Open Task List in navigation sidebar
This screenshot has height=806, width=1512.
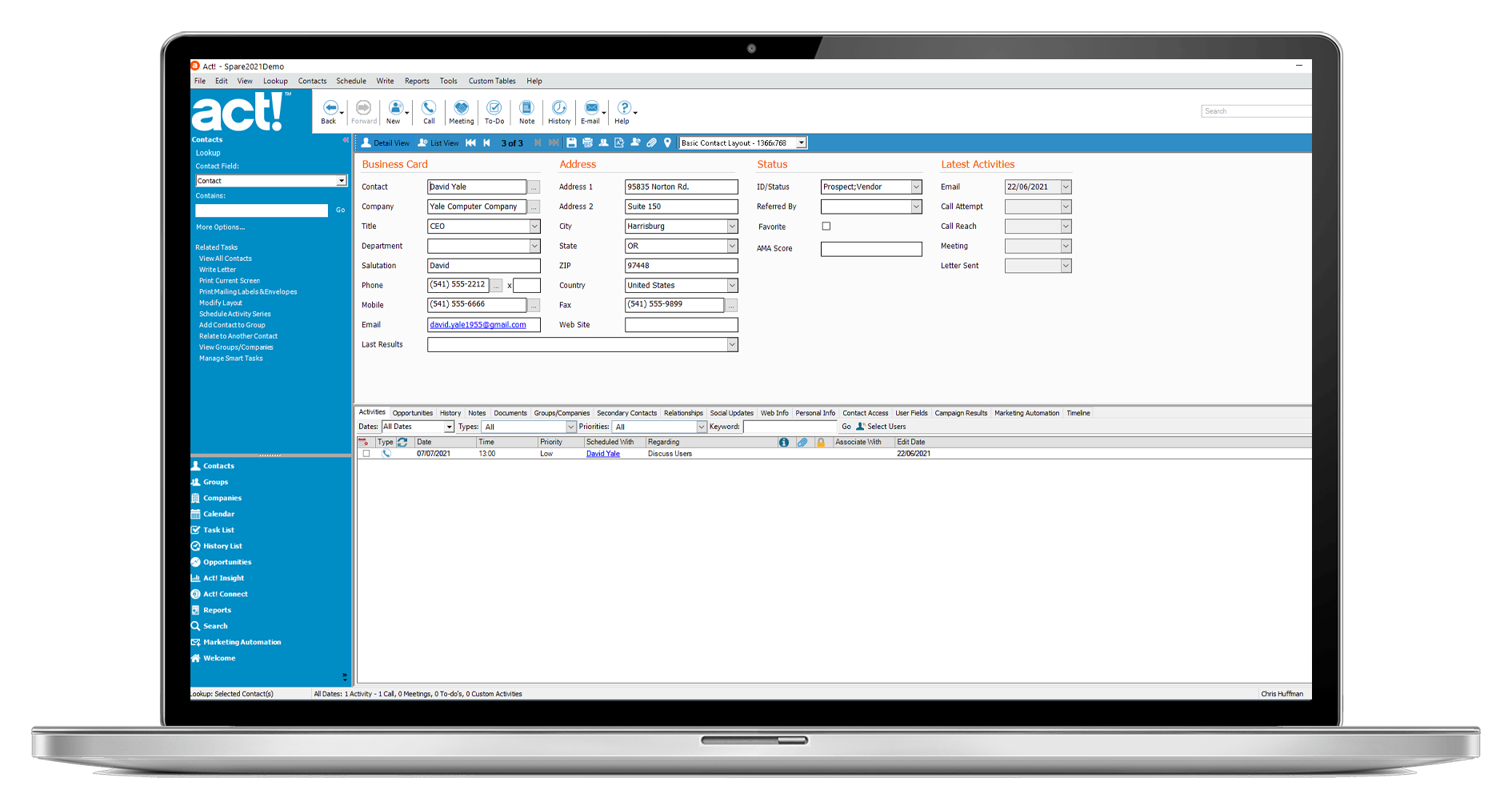[x=213, y=530]
